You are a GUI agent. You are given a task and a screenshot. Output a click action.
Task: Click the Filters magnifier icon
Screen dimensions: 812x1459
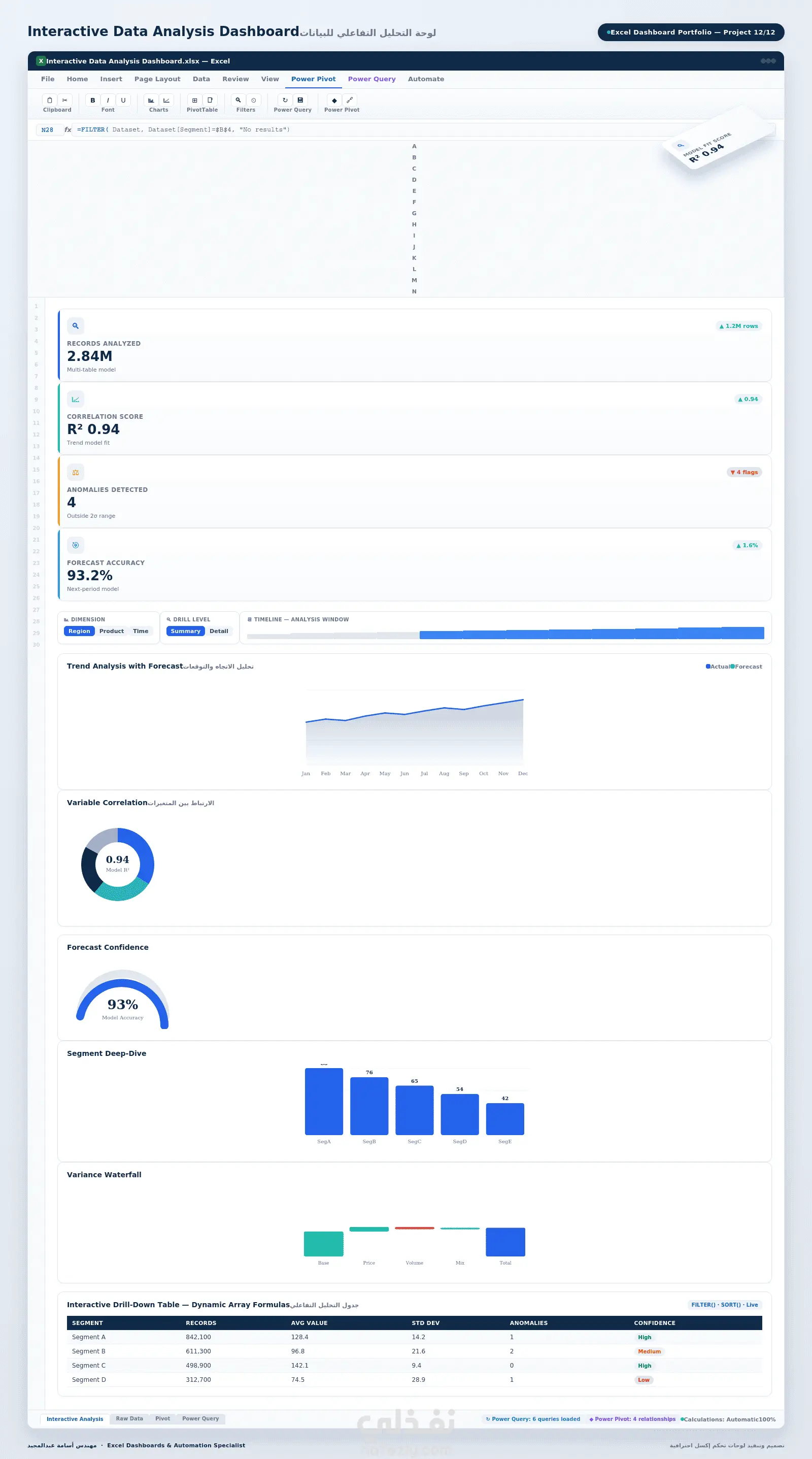239,100
